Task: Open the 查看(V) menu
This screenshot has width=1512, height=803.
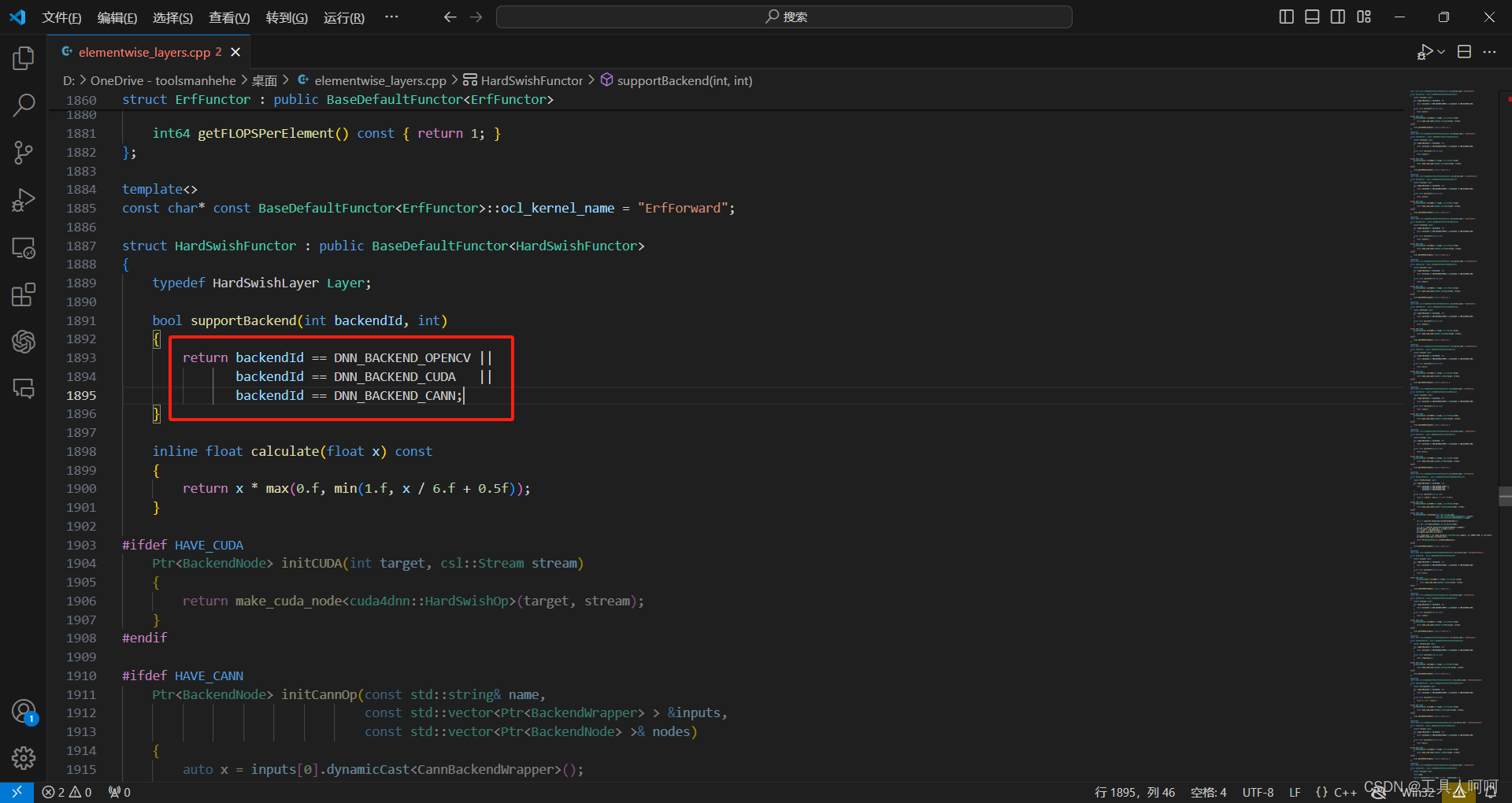Action: point(229,17)
